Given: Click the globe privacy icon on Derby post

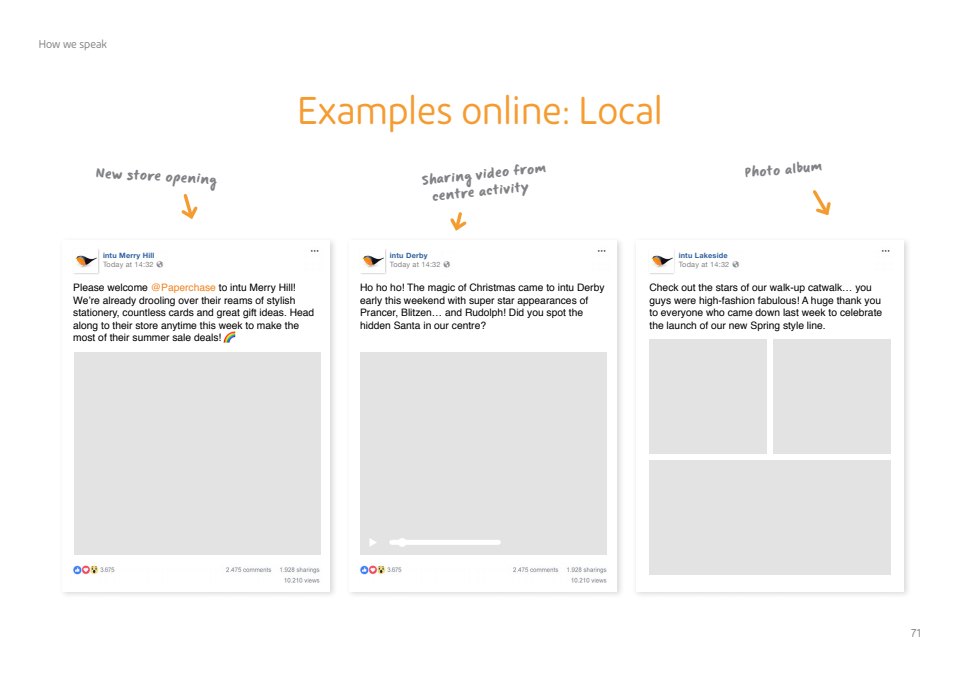Looking at the screenshot, I should click(x=447, y=265).
